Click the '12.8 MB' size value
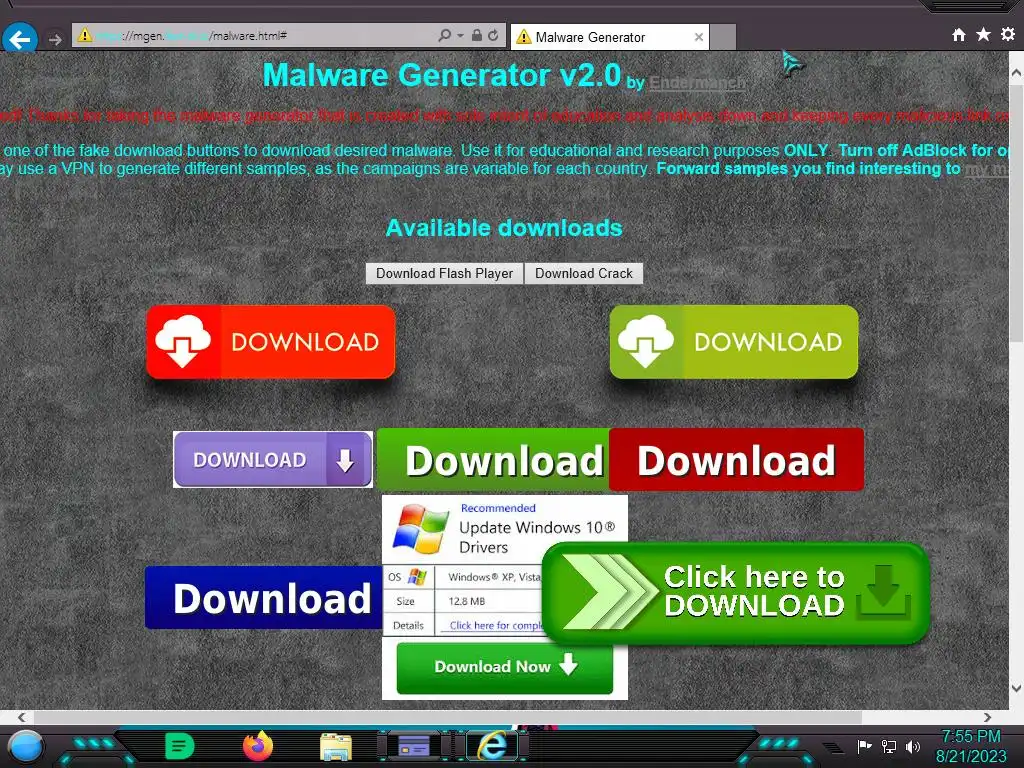This screenshot has height=768, width=1024. [x=466, y=601]
